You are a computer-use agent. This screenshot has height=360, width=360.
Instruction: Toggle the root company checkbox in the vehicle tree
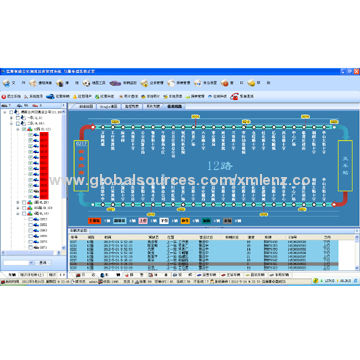click(x=11, y=112)
